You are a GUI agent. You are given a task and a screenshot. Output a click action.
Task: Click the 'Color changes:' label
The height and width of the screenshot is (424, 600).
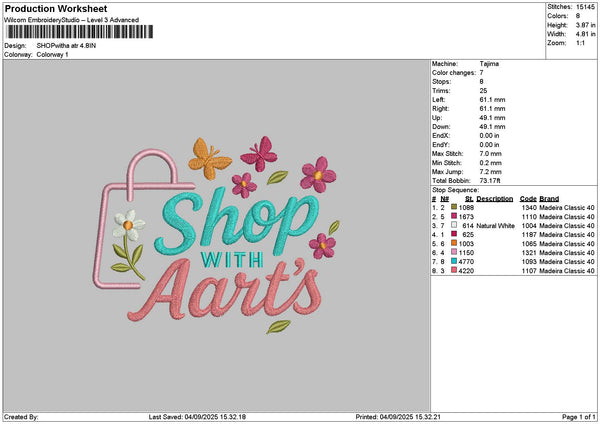(454, 73)
